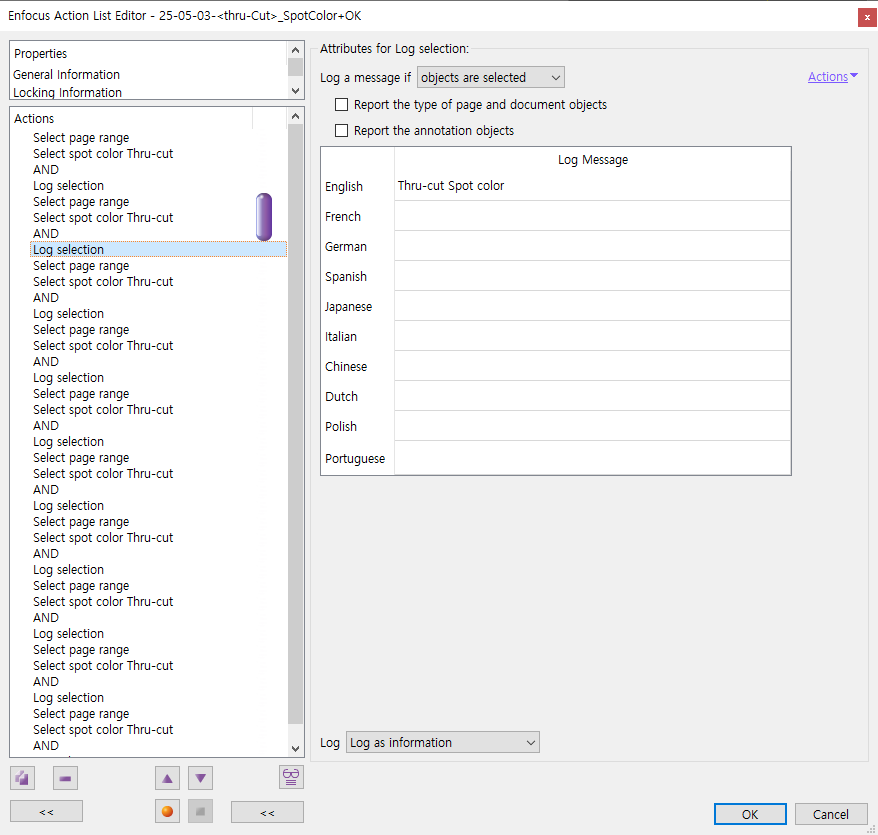Select the highlighted 'Log selection' action
This screenshot has width=878, height=835.
tap(69, 250)
